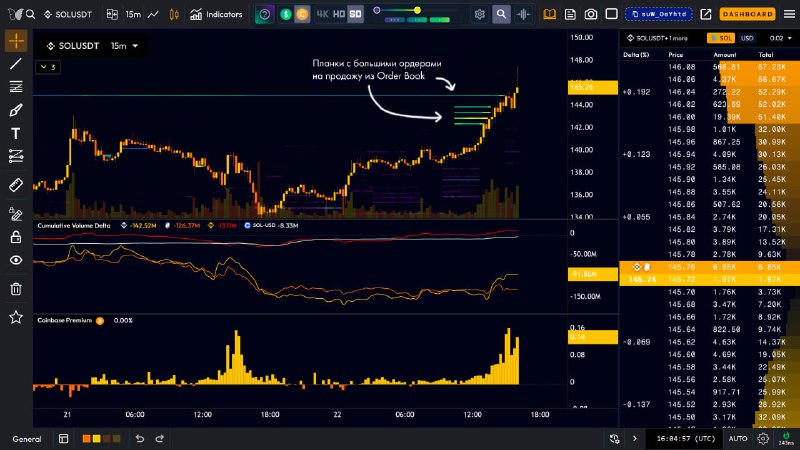800x450 pixels.
Task: Toggle lock all drawings padlock
Action: (x=16, y=237)
